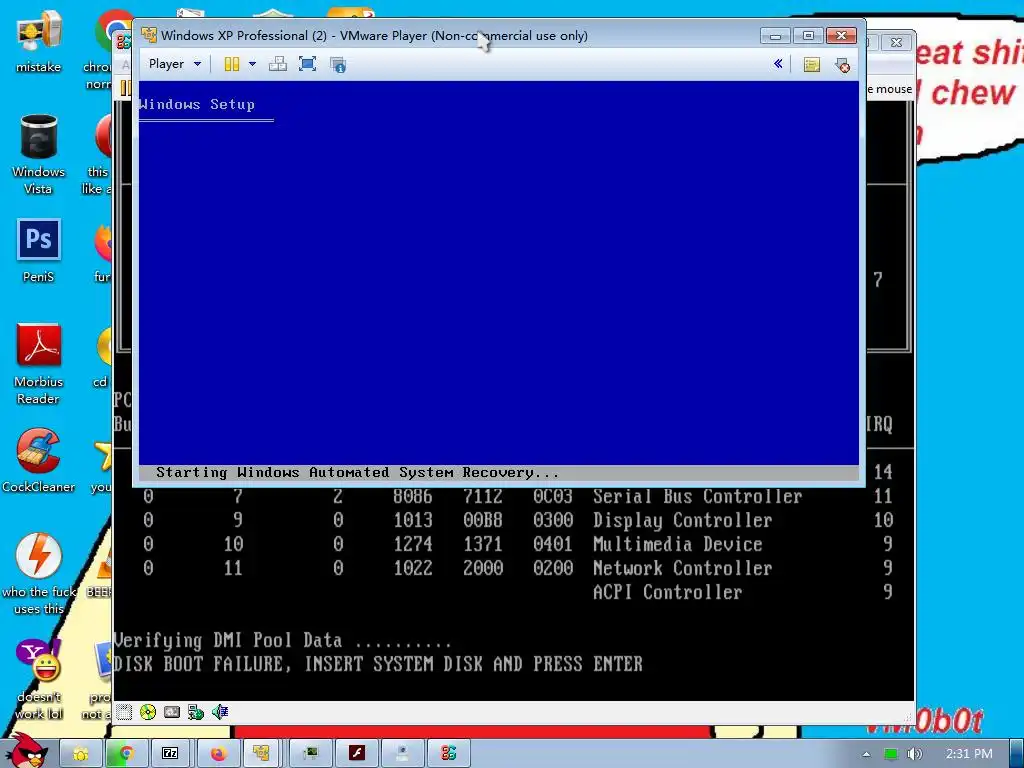
Task: Maximize the Windows XP Professional VMware window
Action: click(808, 36)
